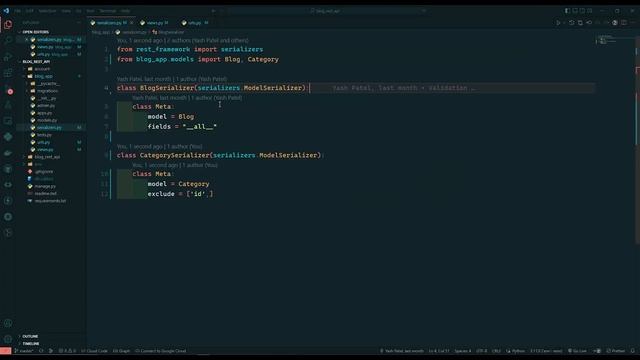Click the Prettier status item
This screenshot has height=360, width=640.
click(x=616, y=351)
